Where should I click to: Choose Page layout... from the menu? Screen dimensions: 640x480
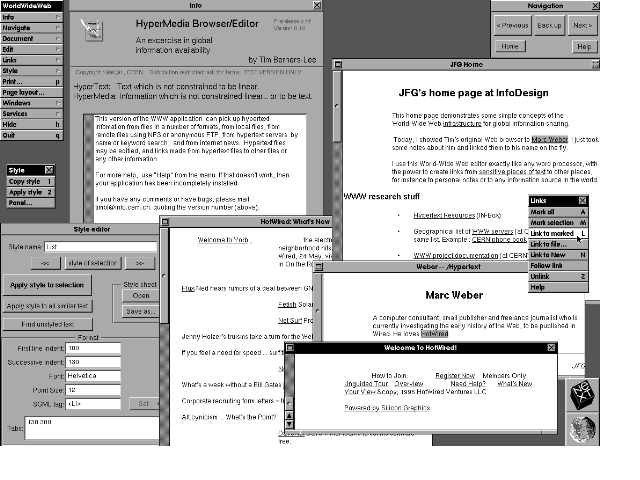tap(31, 92)
